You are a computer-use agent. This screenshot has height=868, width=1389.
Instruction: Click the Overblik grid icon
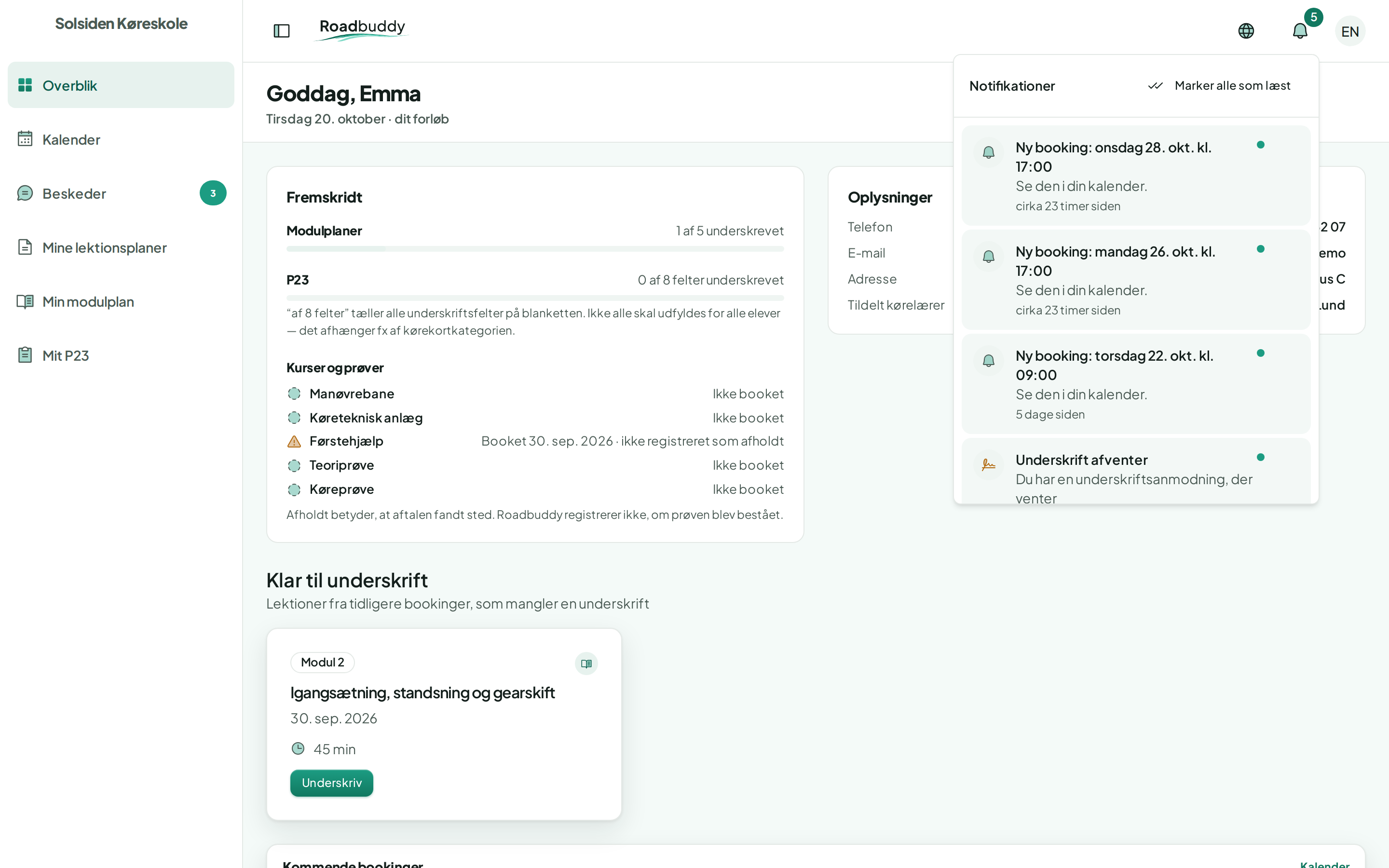pyautogui.click(x=25, y=85)
